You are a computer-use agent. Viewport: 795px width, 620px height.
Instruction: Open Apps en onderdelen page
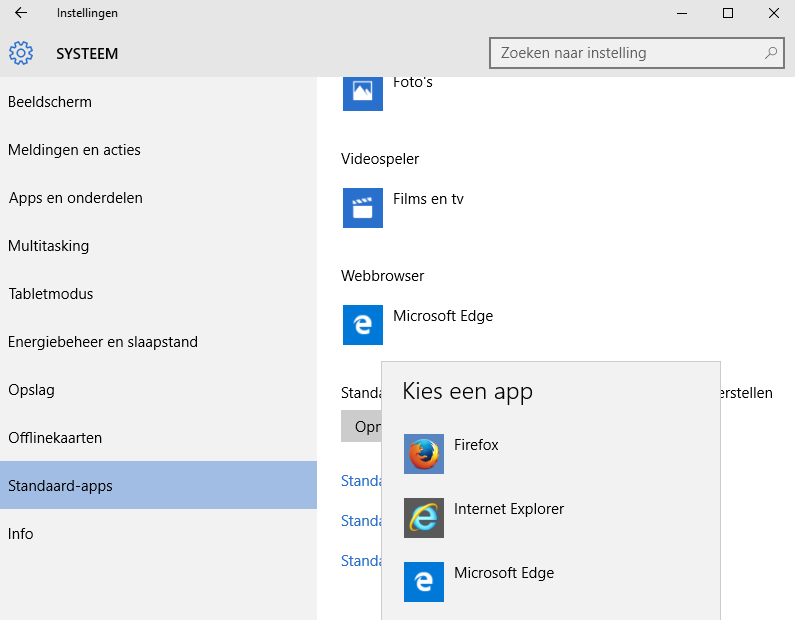76,198
